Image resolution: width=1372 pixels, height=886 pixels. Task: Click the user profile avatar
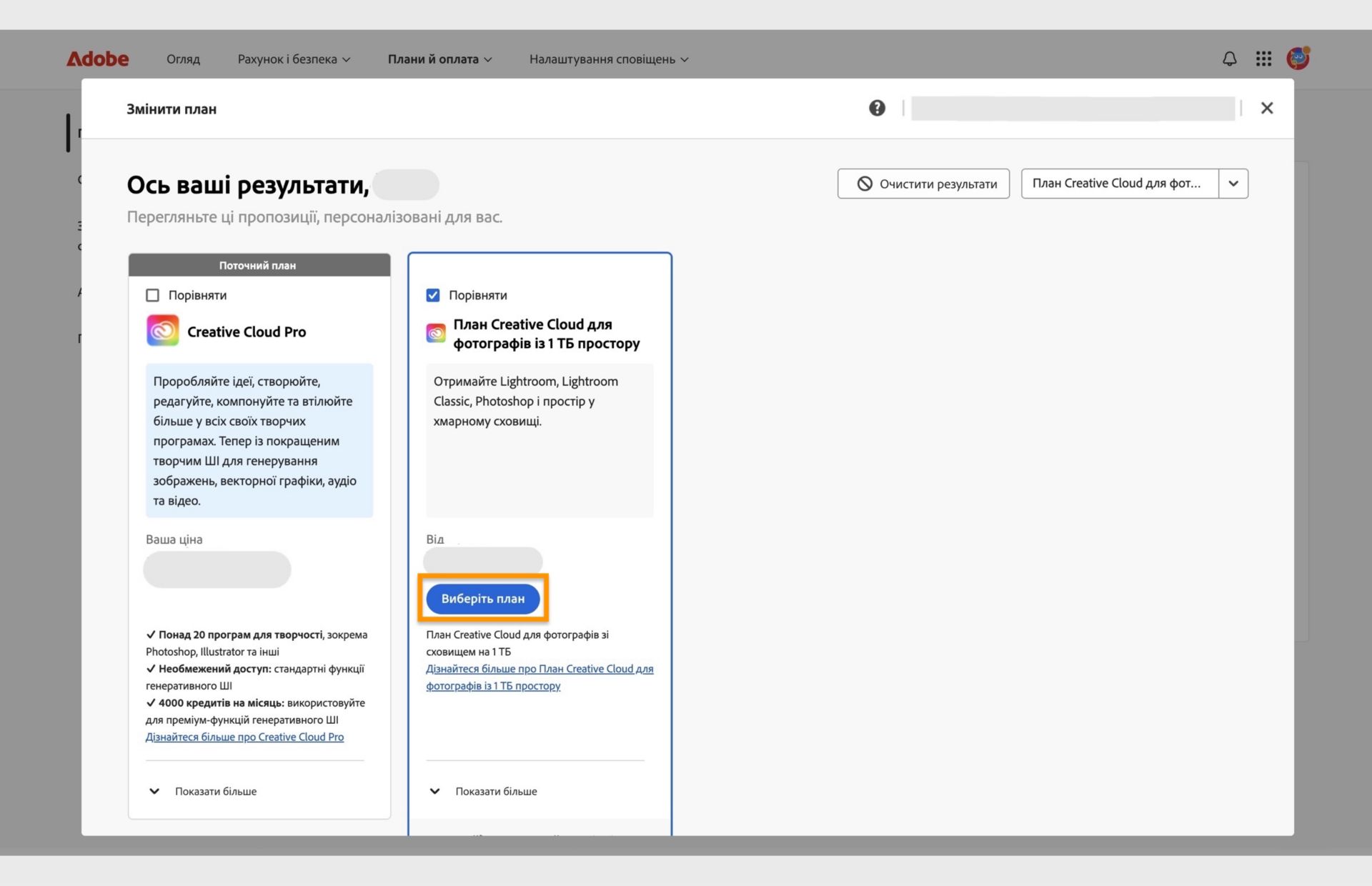click(1298, 59)
